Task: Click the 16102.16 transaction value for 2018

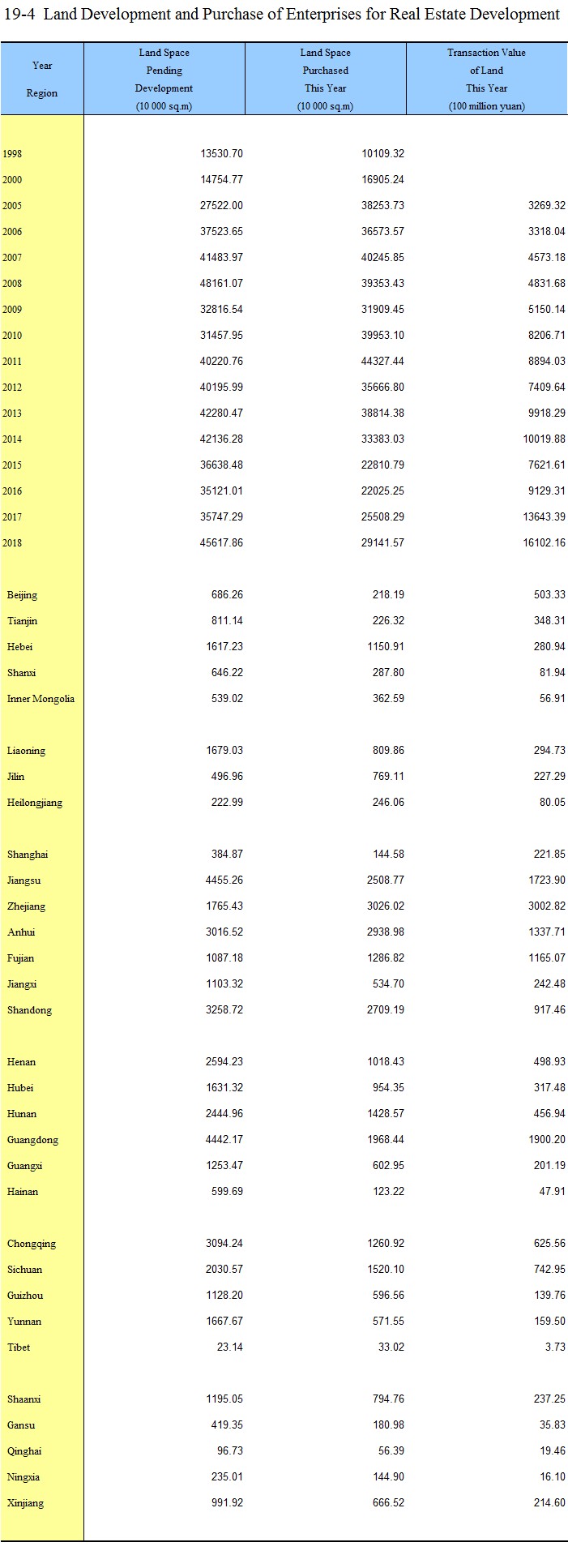Action: coord(545,542)
